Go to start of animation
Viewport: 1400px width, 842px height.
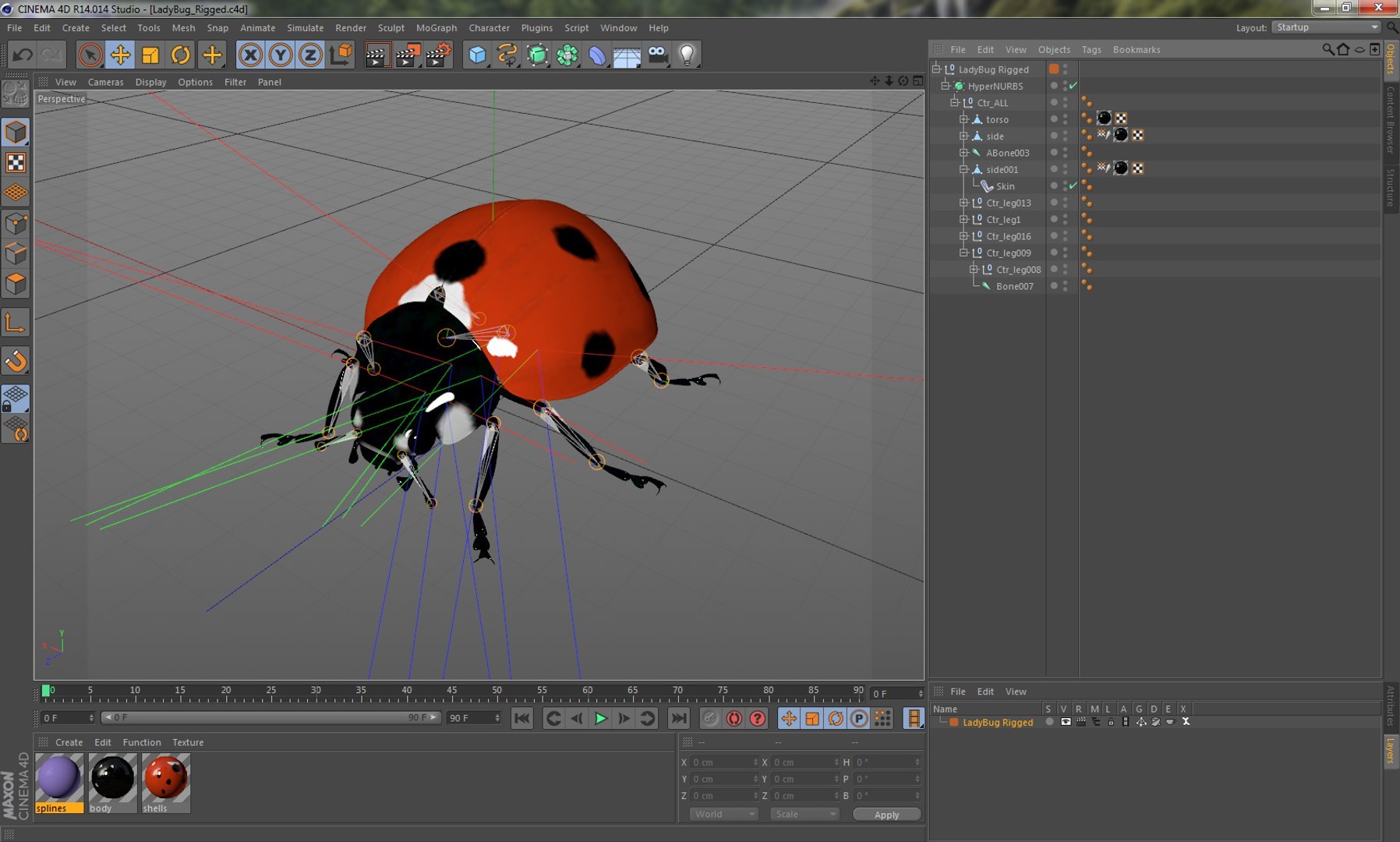click(x=522, y=719)
